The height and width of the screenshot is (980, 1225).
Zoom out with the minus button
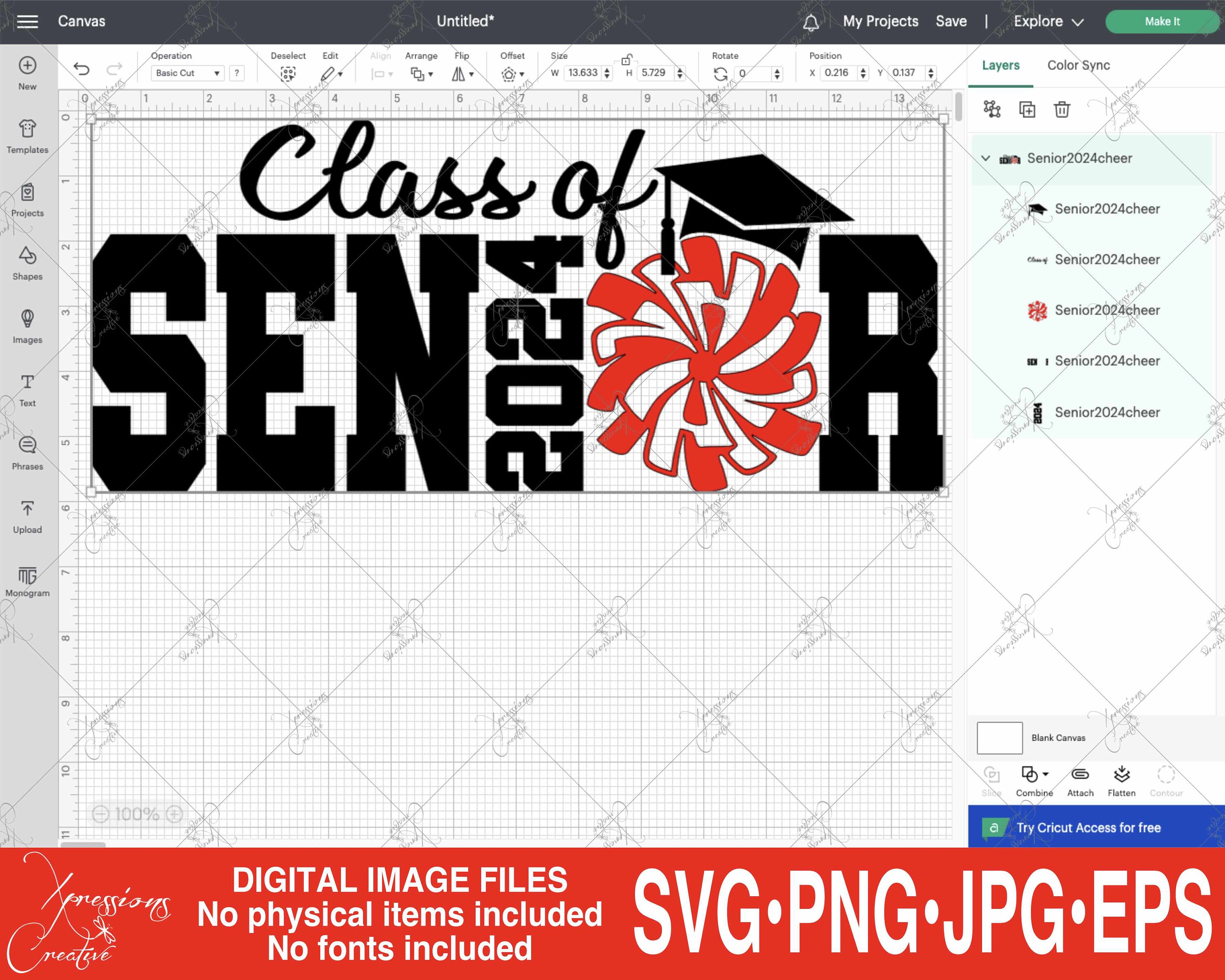[x=100, y=813]
